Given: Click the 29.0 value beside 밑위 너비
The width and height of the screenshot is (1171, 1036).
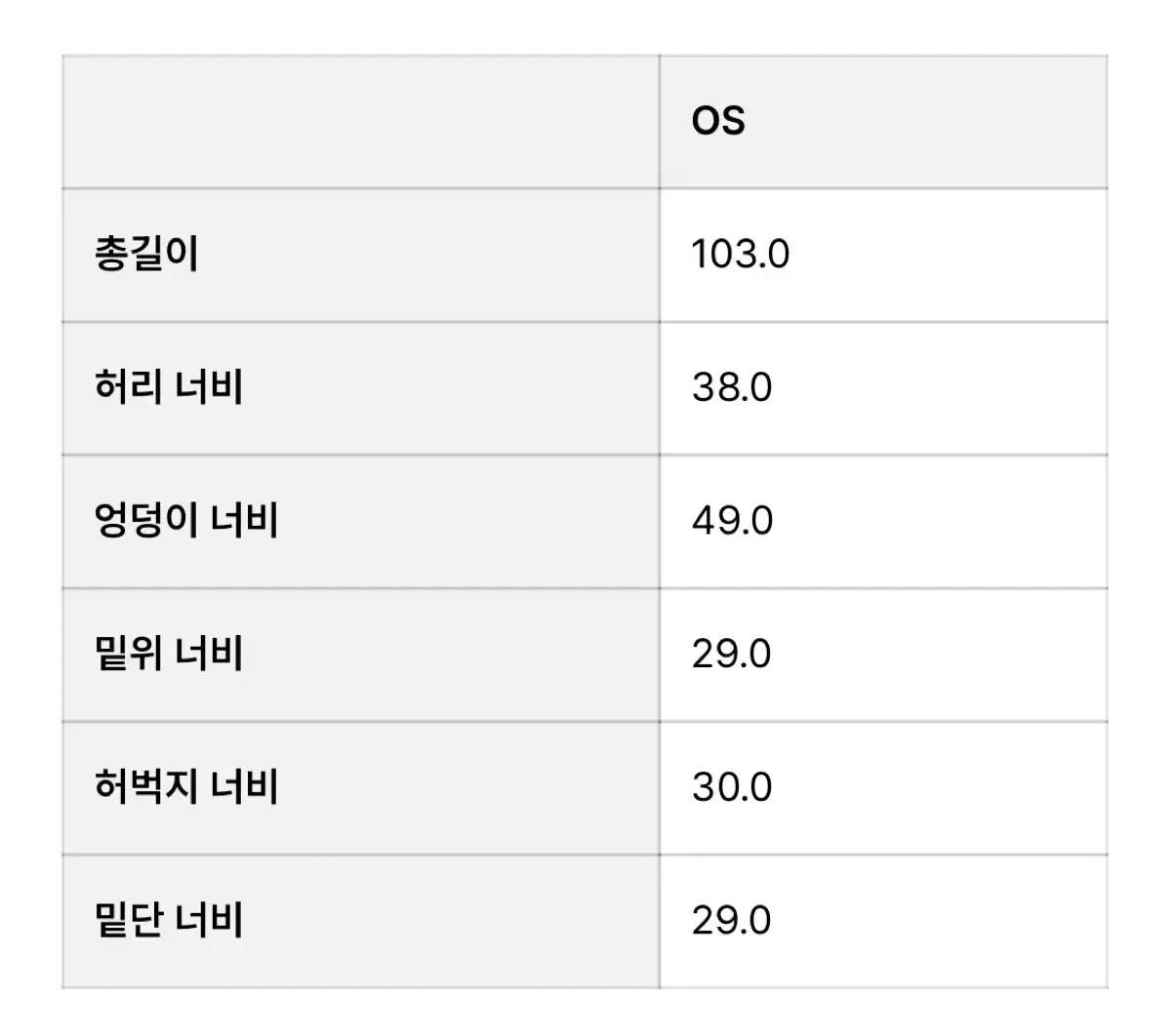Looking at the screenshot, I should [732, 655].
